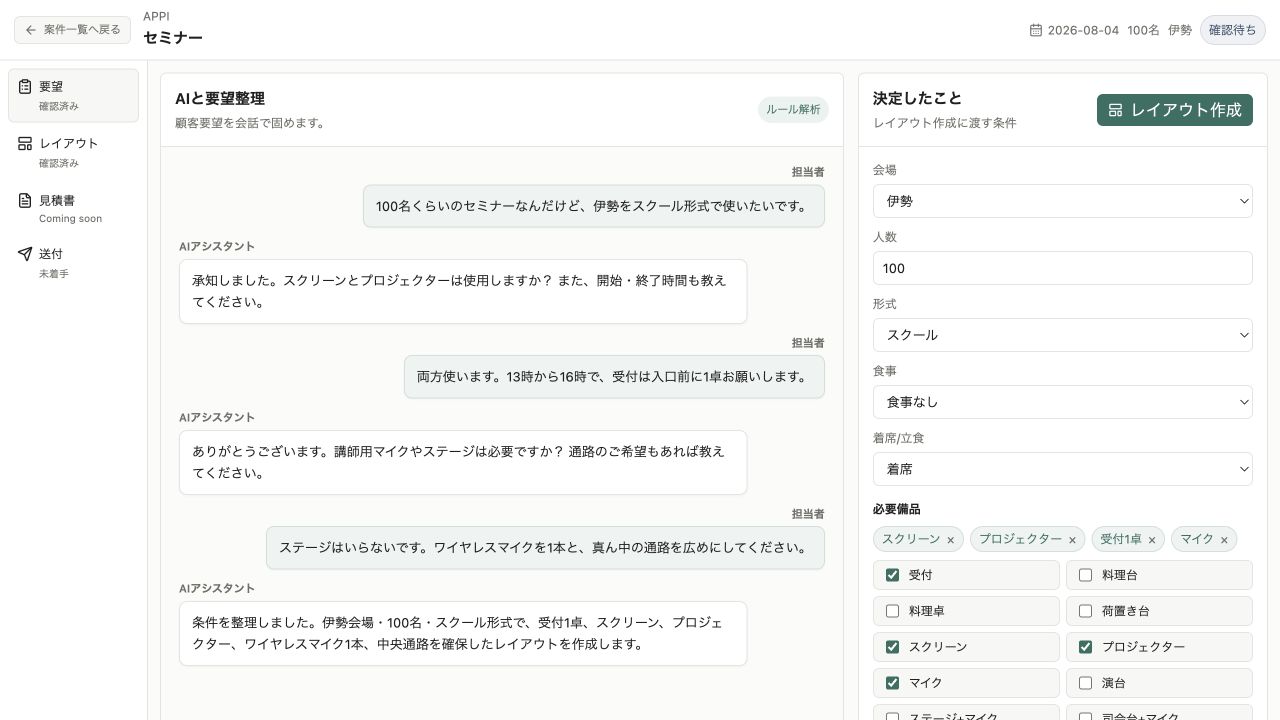This screenshot has width=1280, height=720.
Task: Go to the 要望 step in the sidebar
Action: (73, 96)
